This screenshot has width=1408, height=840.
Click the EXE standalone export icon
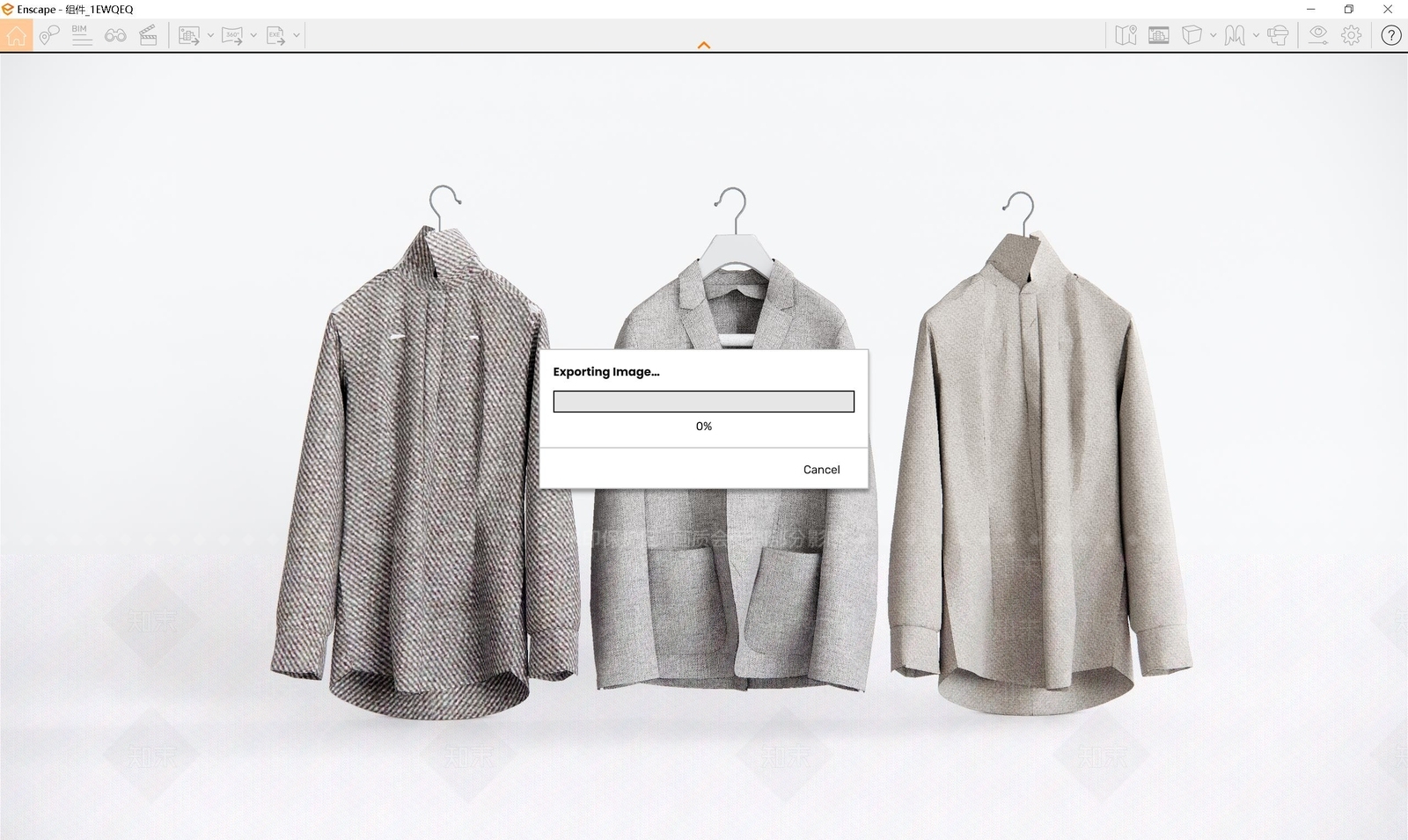[x=275, y=35]
